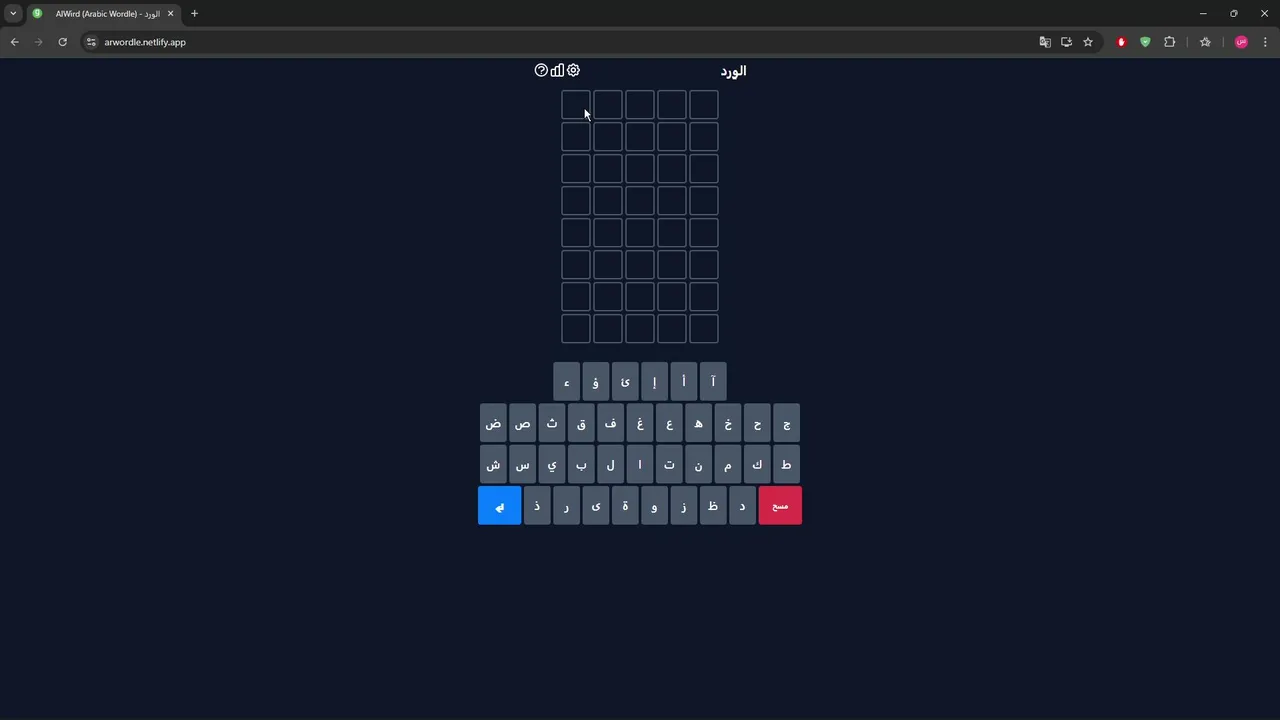Close the AlWird browser tab

170,14
